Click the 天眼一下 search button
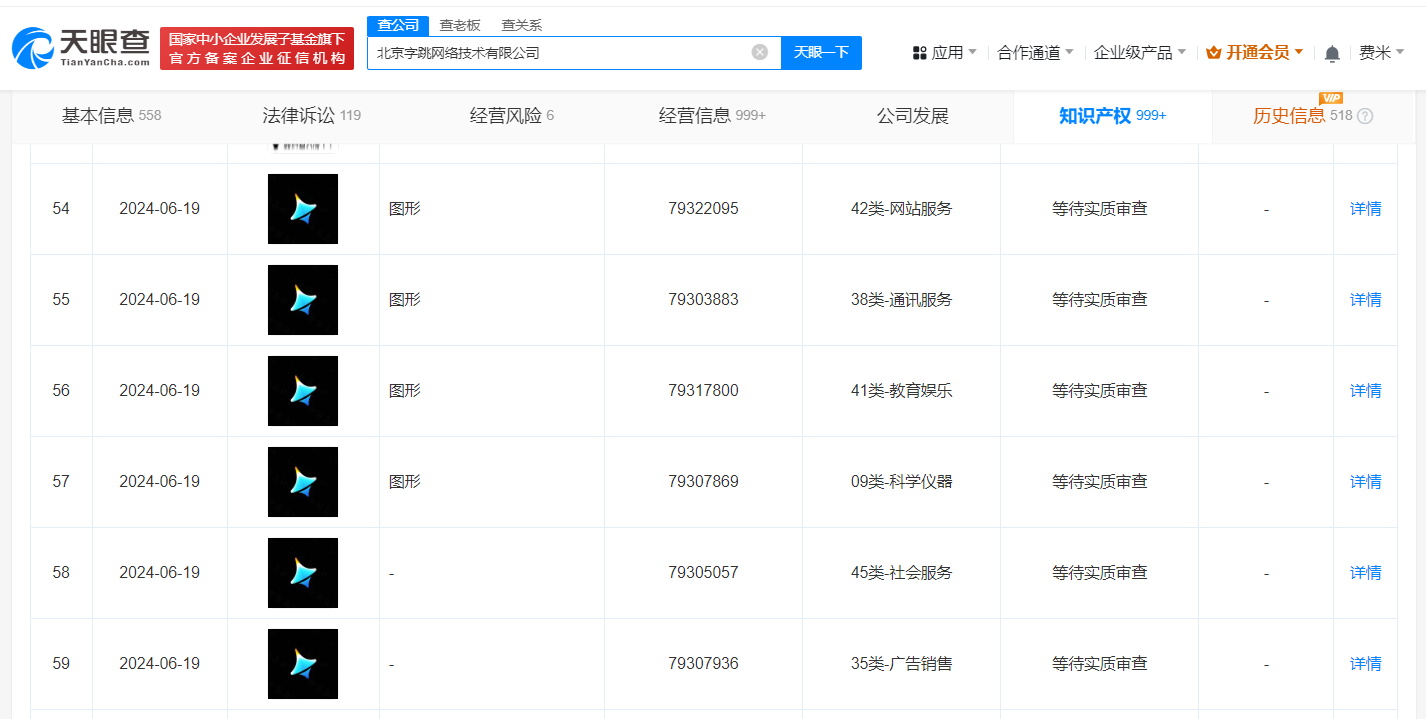Viewport: 1426px width, 719px height. [821, 53]
